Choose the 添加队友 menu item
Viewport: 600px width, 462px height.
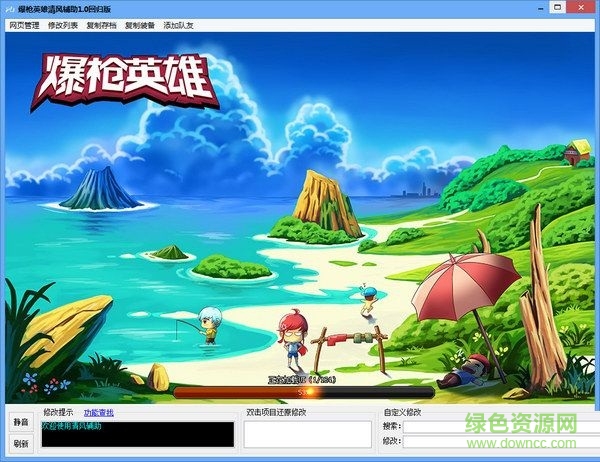coord(180,24)
